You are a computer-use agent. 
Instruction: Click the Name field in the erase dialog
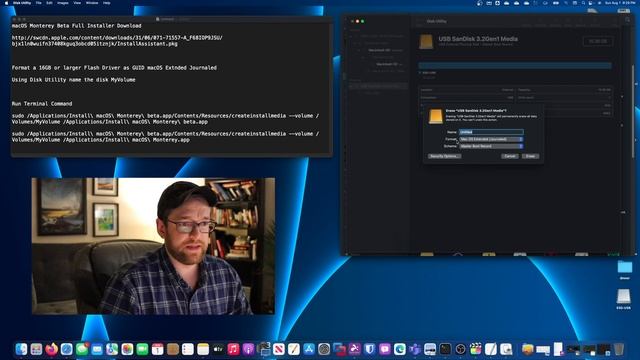(491, 132)
